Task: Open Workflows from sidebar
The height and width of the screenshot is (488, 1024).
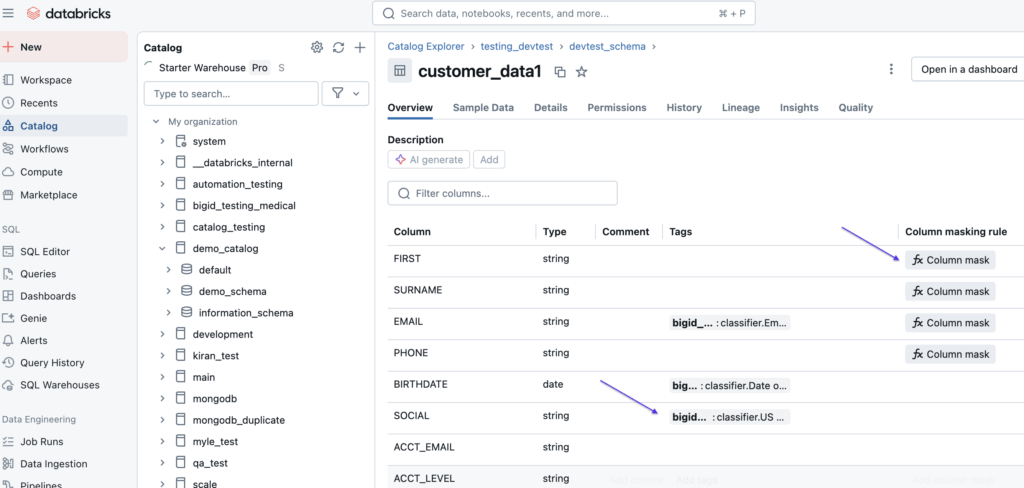Action: (x=44, y=149)
